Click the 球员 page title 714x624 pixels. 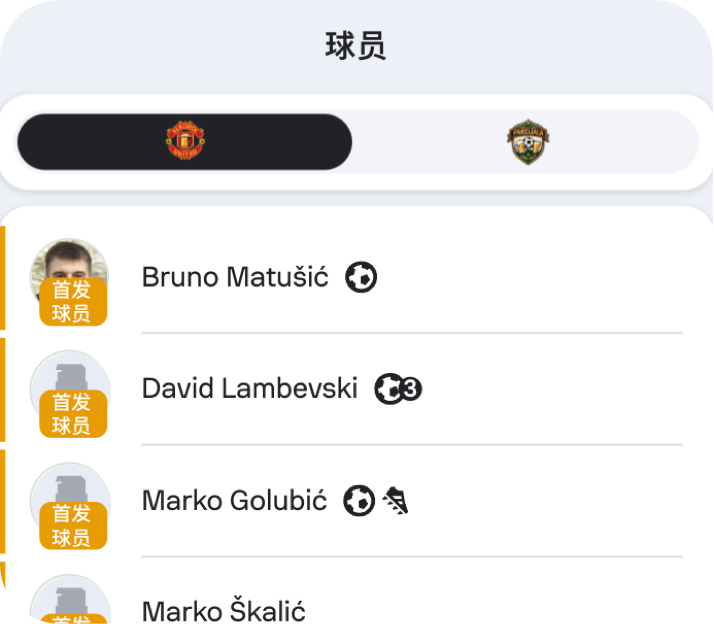coord(356,46)
